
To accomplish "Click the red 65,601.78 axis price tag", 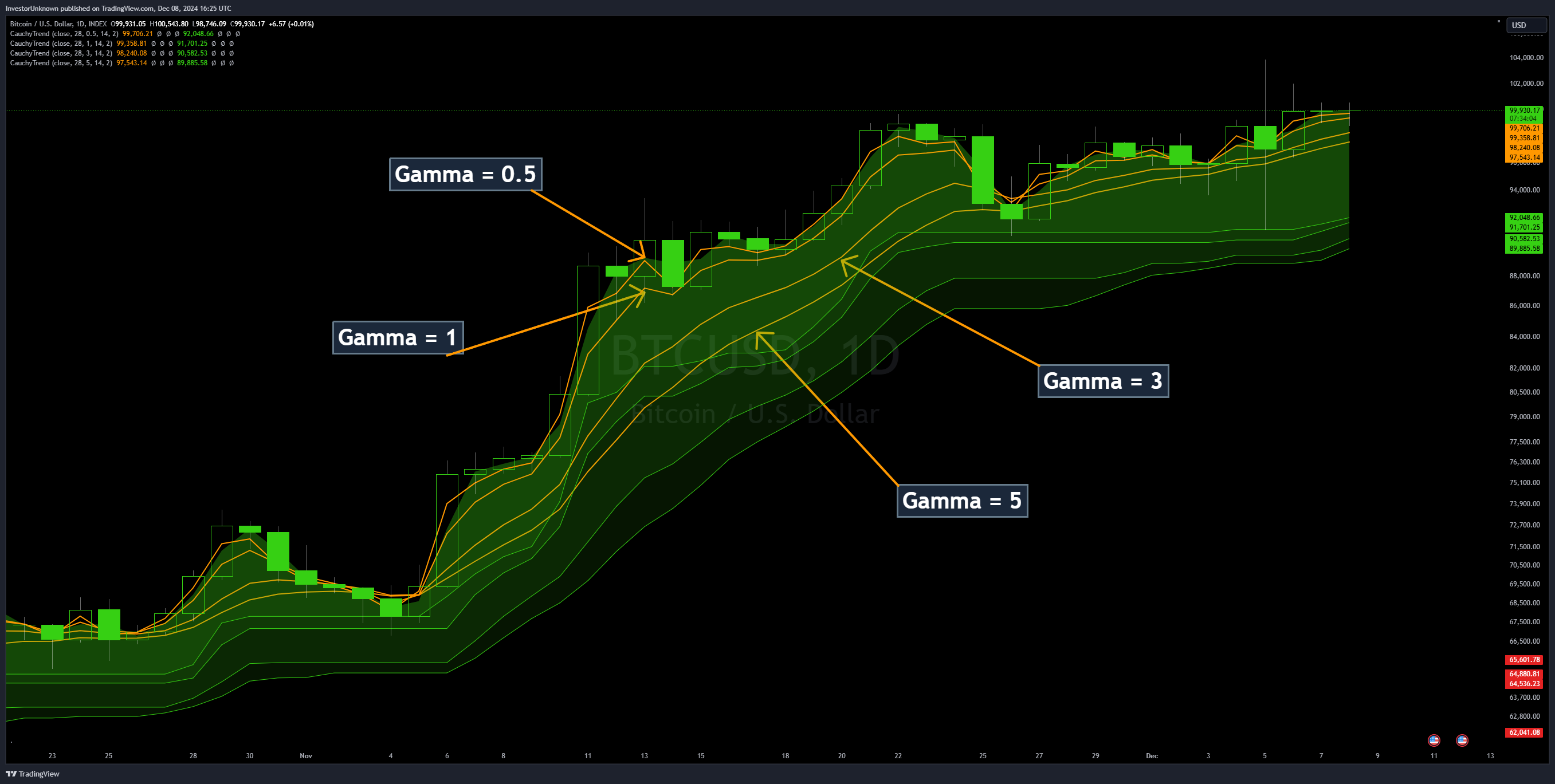I will (x=1524, y=660).
